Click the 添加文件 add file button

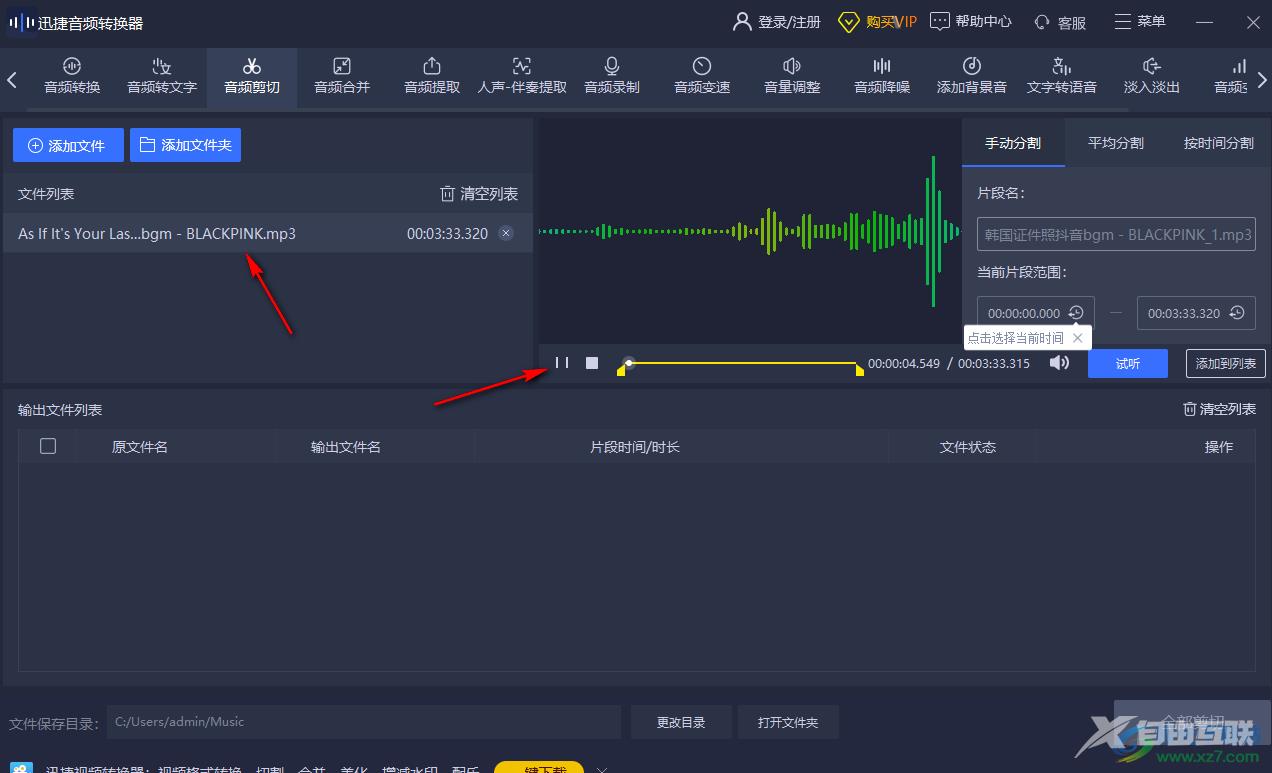point(68,145)
